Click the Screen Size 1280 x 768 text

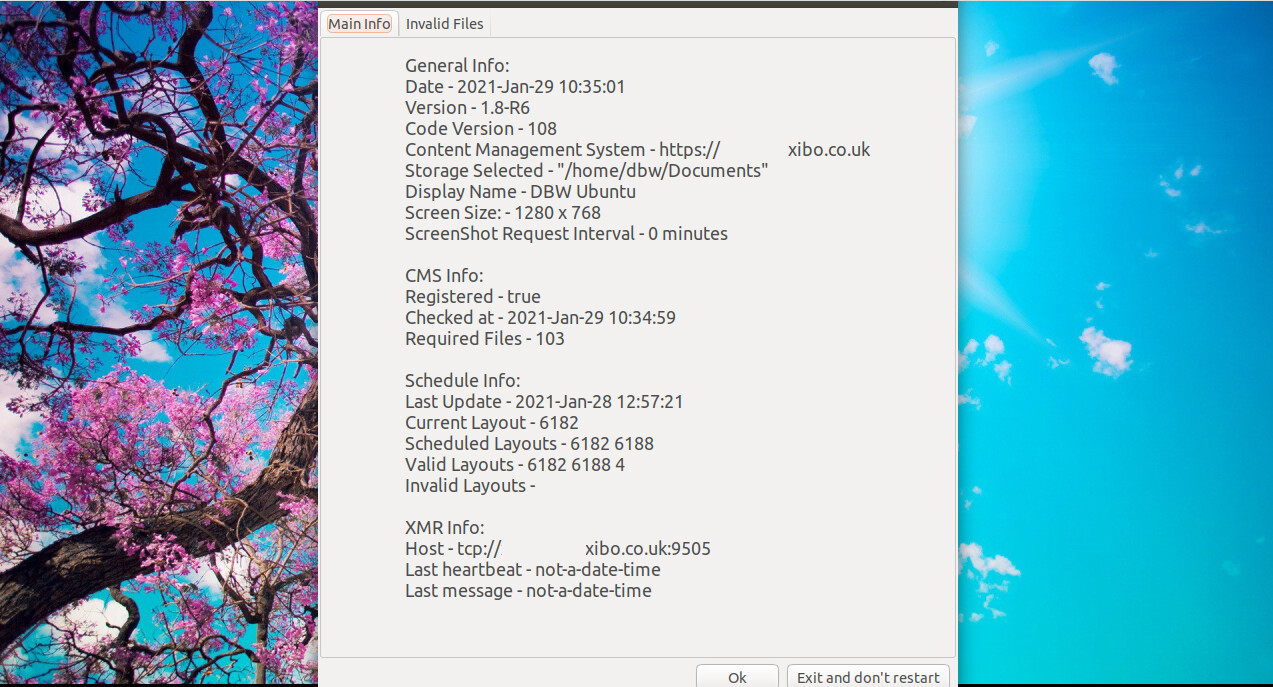pyautogui.click(x=502, y=213)
